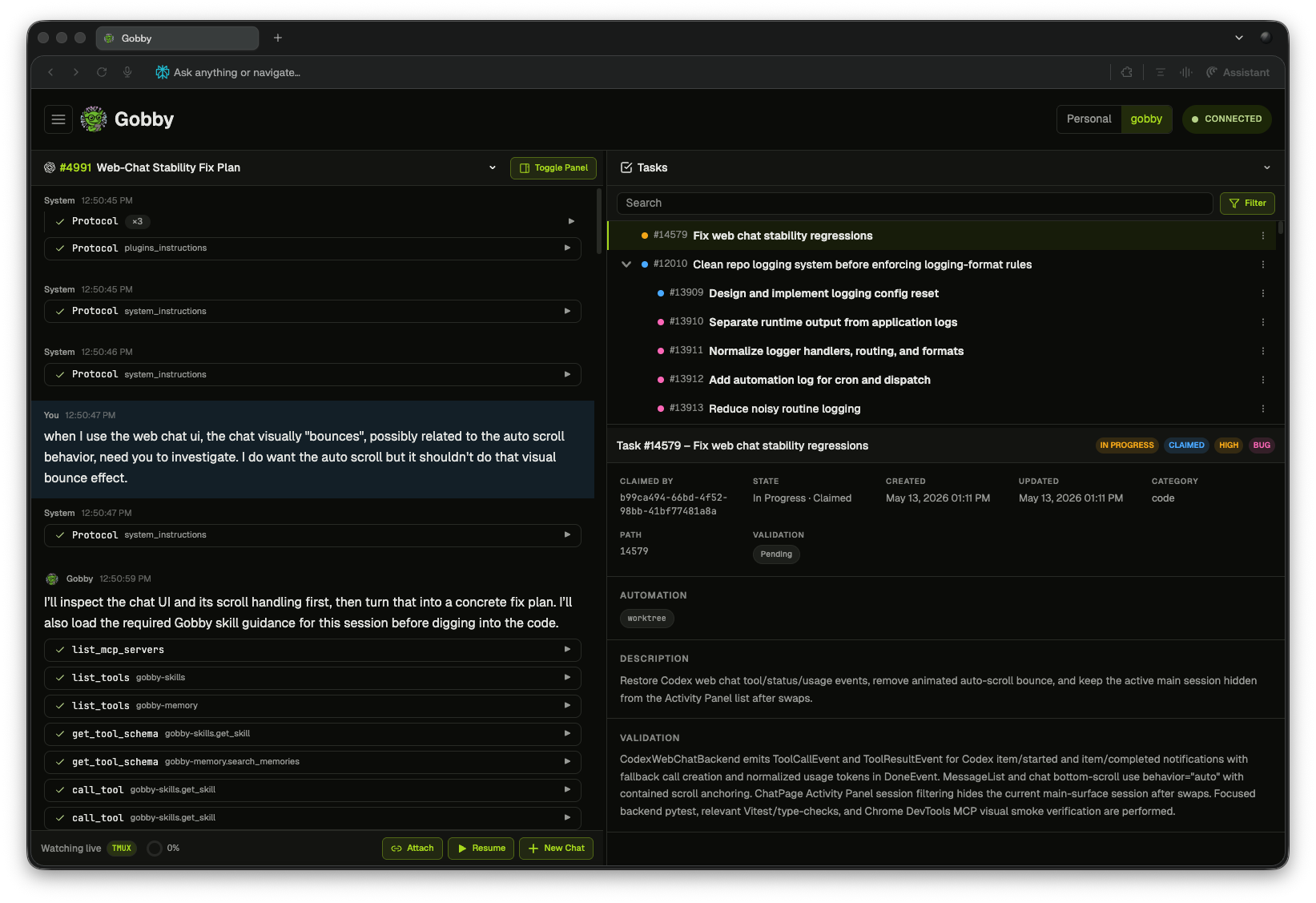Select the Gobby browser tab
Screen dimensions: 1316x903
(177, 38)
